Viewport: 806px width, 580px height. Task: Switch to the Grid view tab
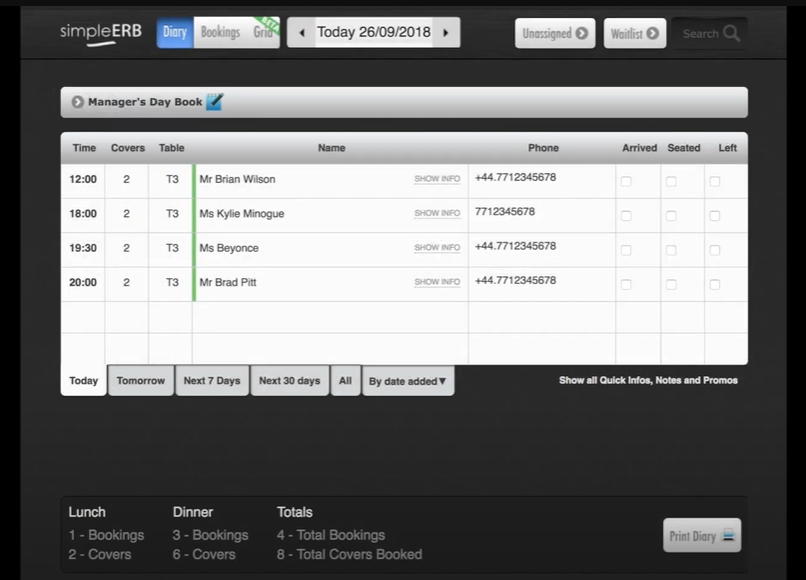263,33
